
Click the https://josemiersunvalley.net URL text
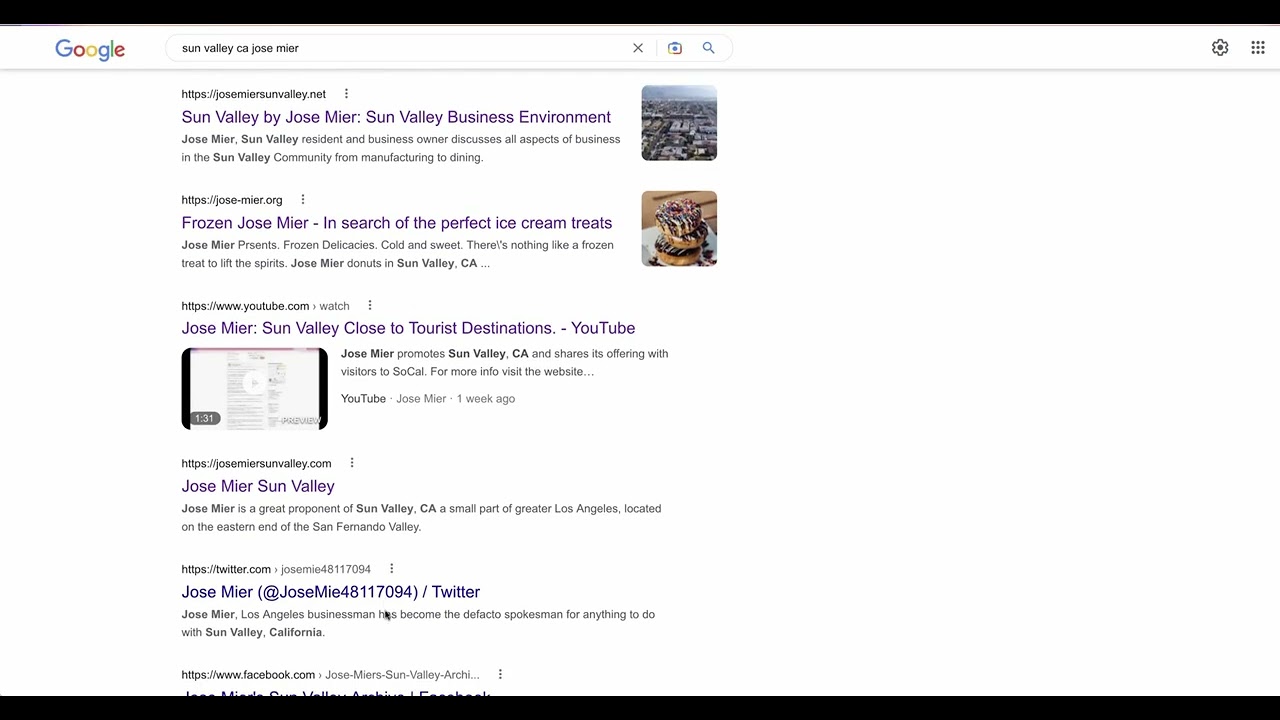tap(254, 94)
